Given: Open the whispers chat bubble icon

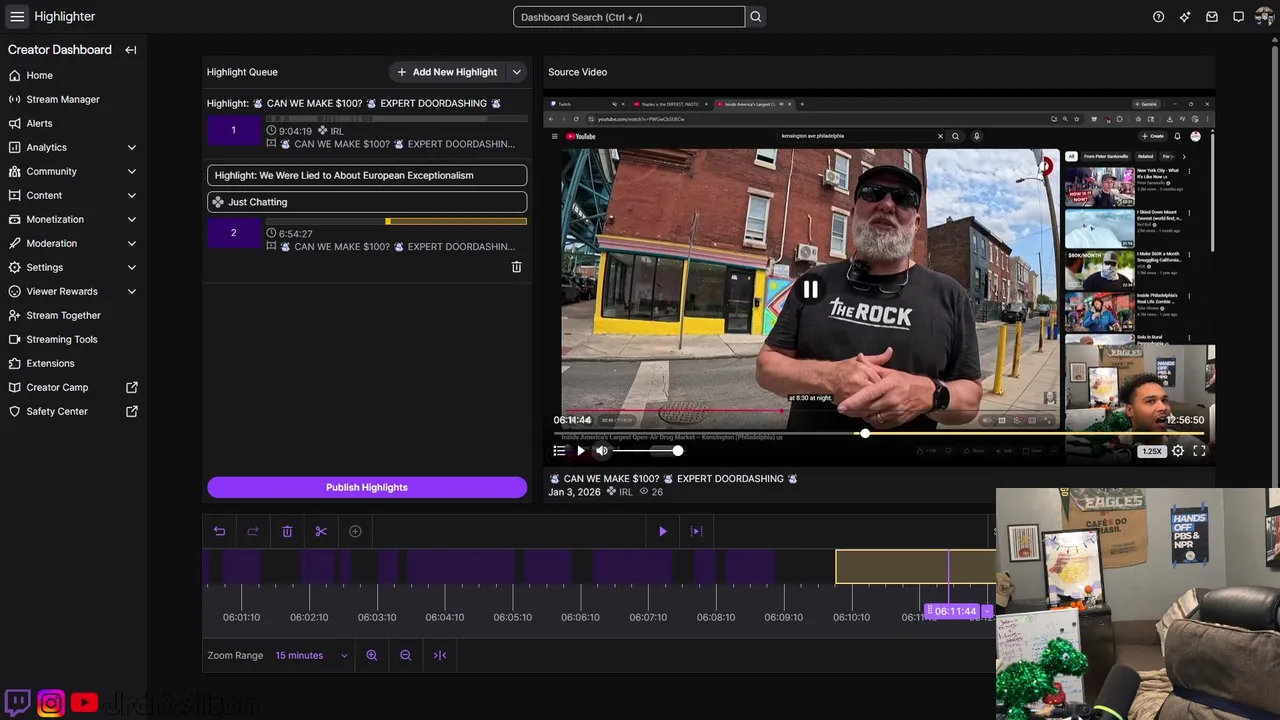Looking at the screenshot, I should pyautogui.click(x=1238, y=16).
